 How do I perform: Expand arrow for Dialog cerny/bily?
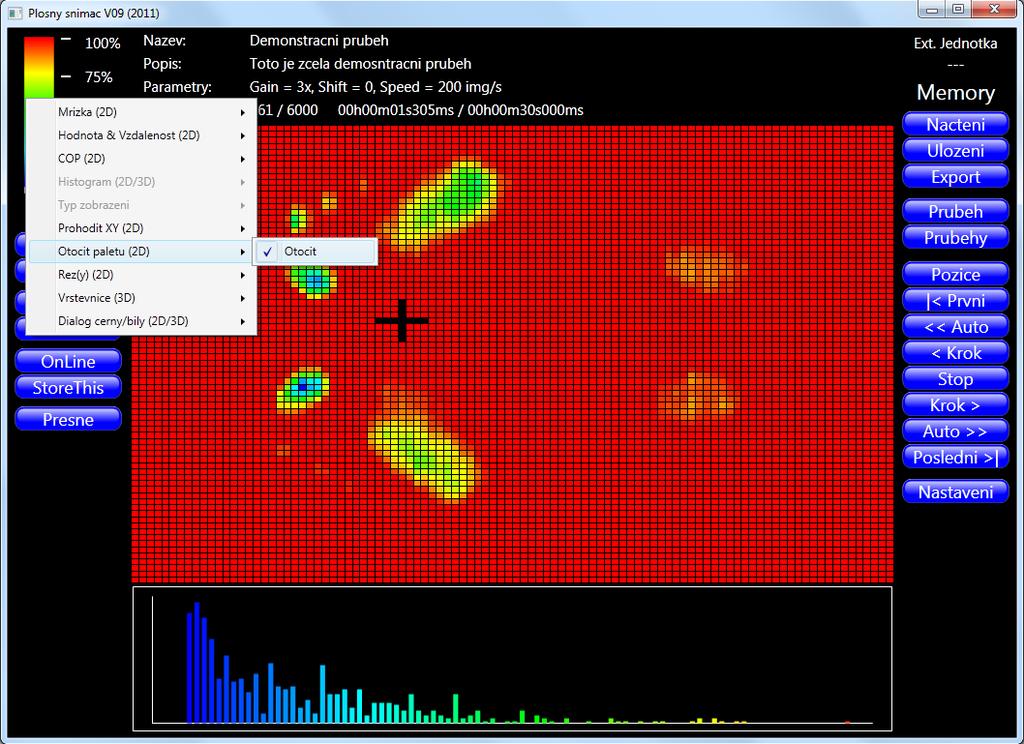pyautogui.click(x=242, y=321)
